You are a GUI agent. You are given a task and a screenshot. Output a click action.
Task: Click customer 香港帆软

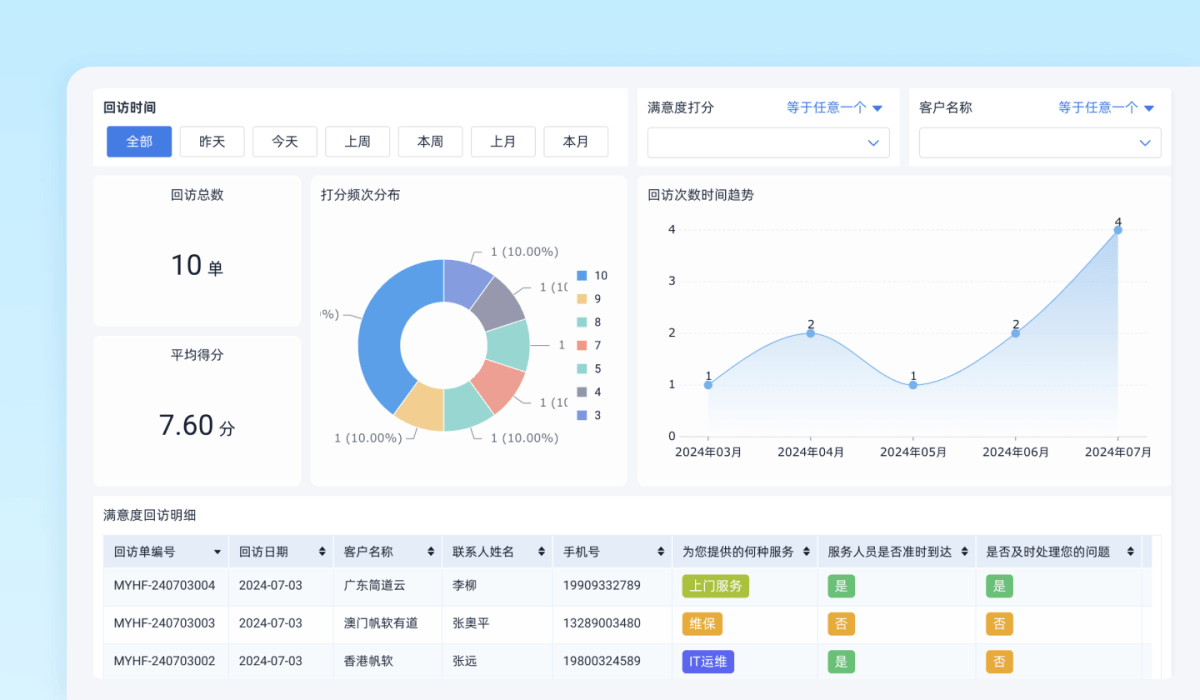point(368,661)
